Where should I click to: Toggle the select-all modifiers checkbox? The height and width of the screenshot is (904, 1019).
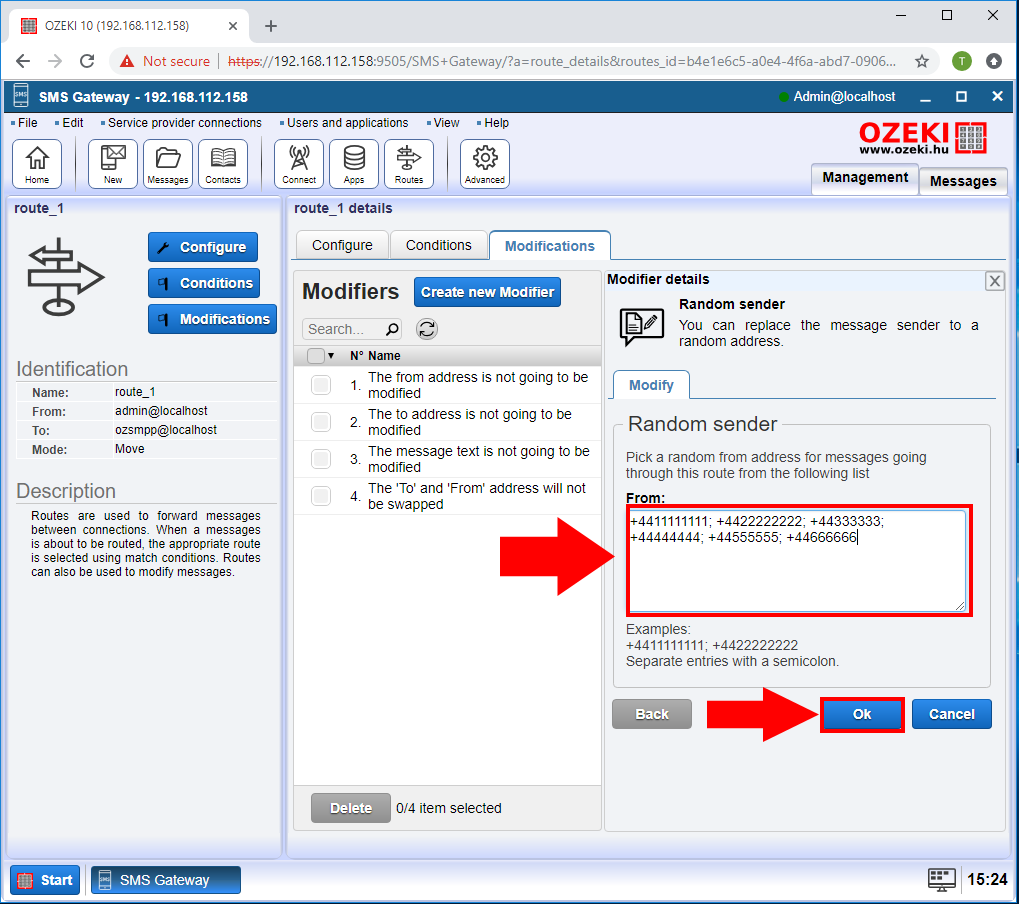316,355
